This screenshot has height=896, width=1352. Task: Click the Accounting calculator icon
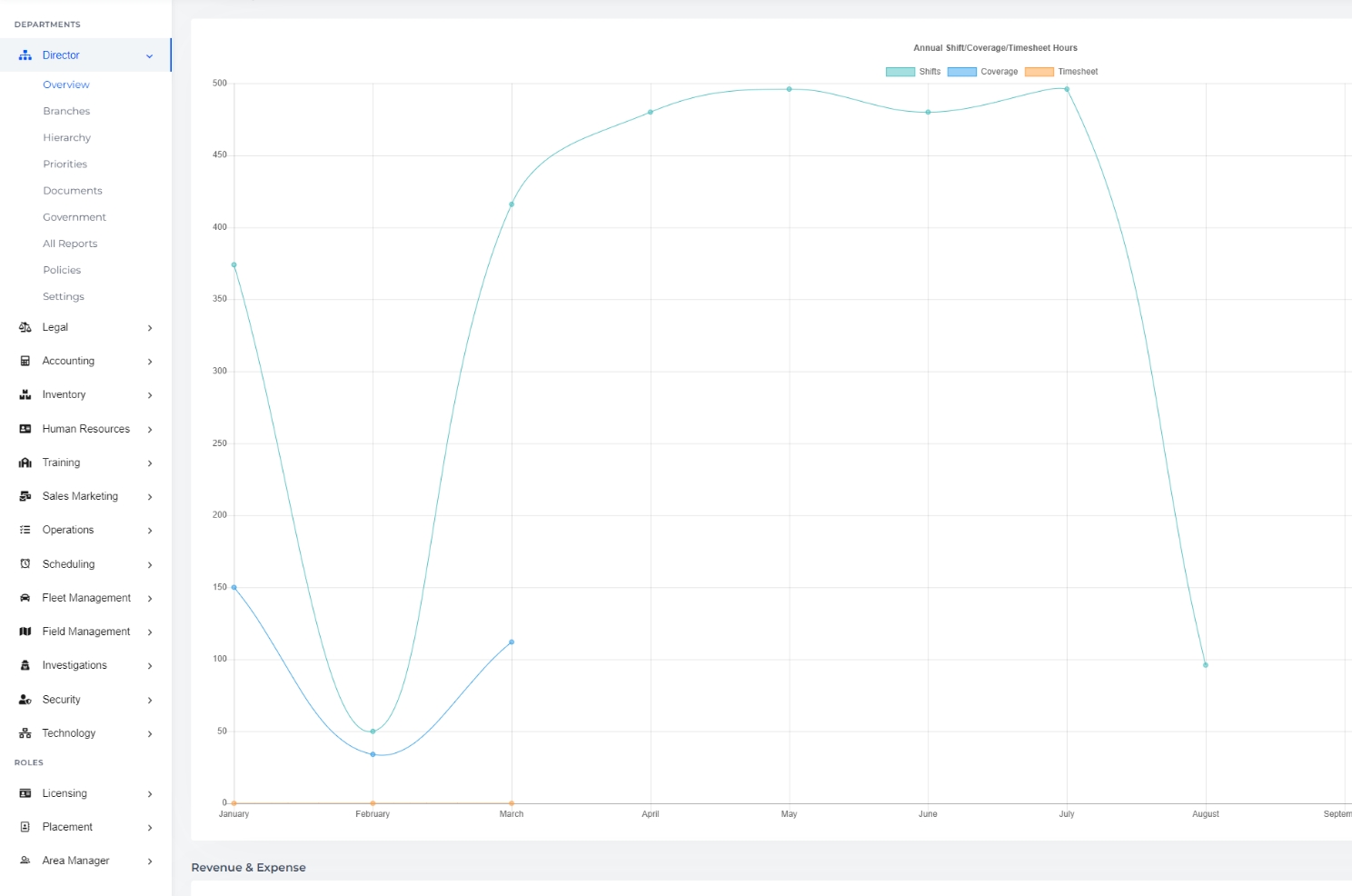(25, 361)
